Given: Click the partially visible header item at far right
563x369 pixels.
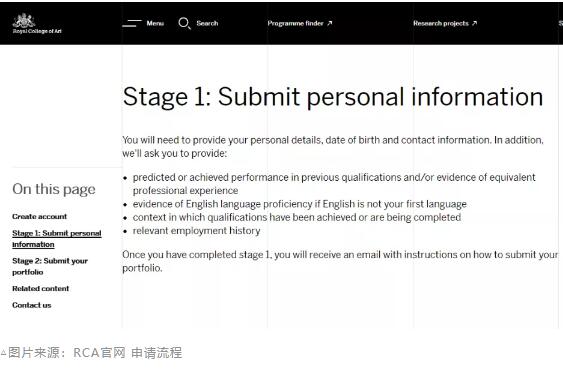Looking at the screenshot, I should coord(560,23).
